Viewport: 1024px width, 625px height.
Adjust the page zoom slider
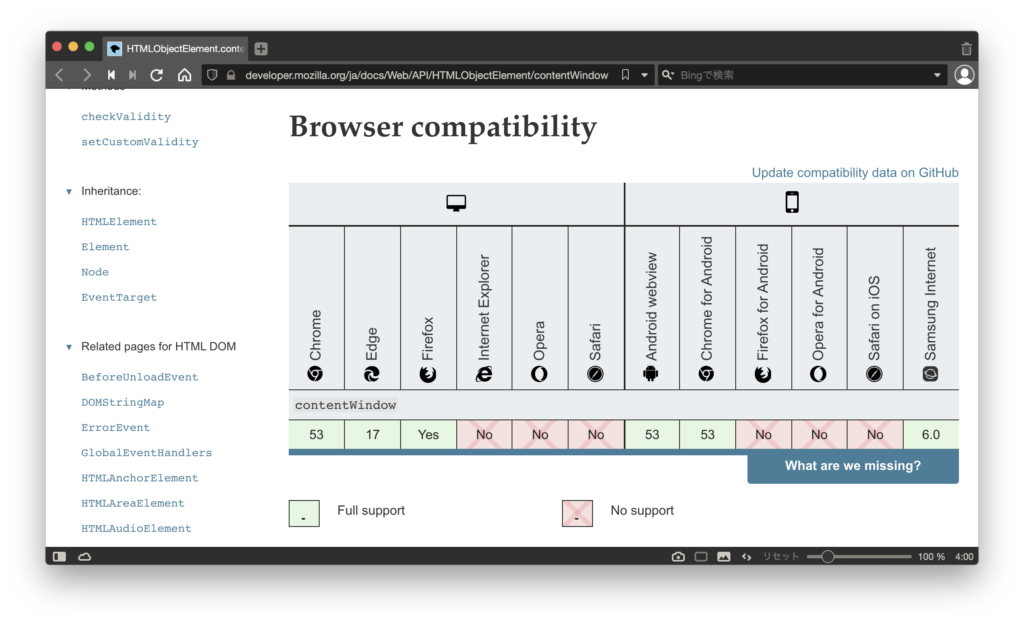[x=828, y=557]
